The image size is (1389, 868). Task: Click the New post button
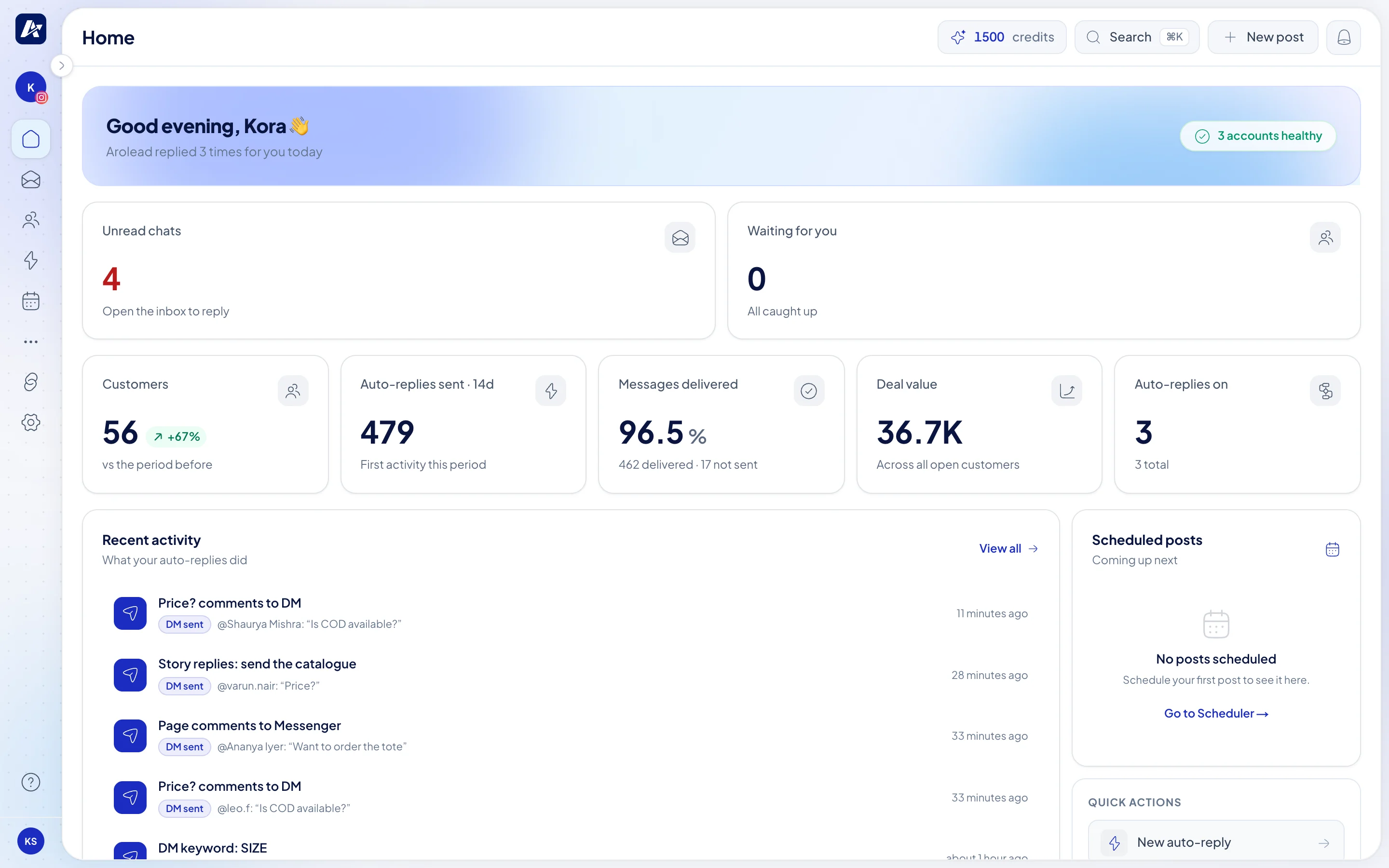coord(1263,37)
